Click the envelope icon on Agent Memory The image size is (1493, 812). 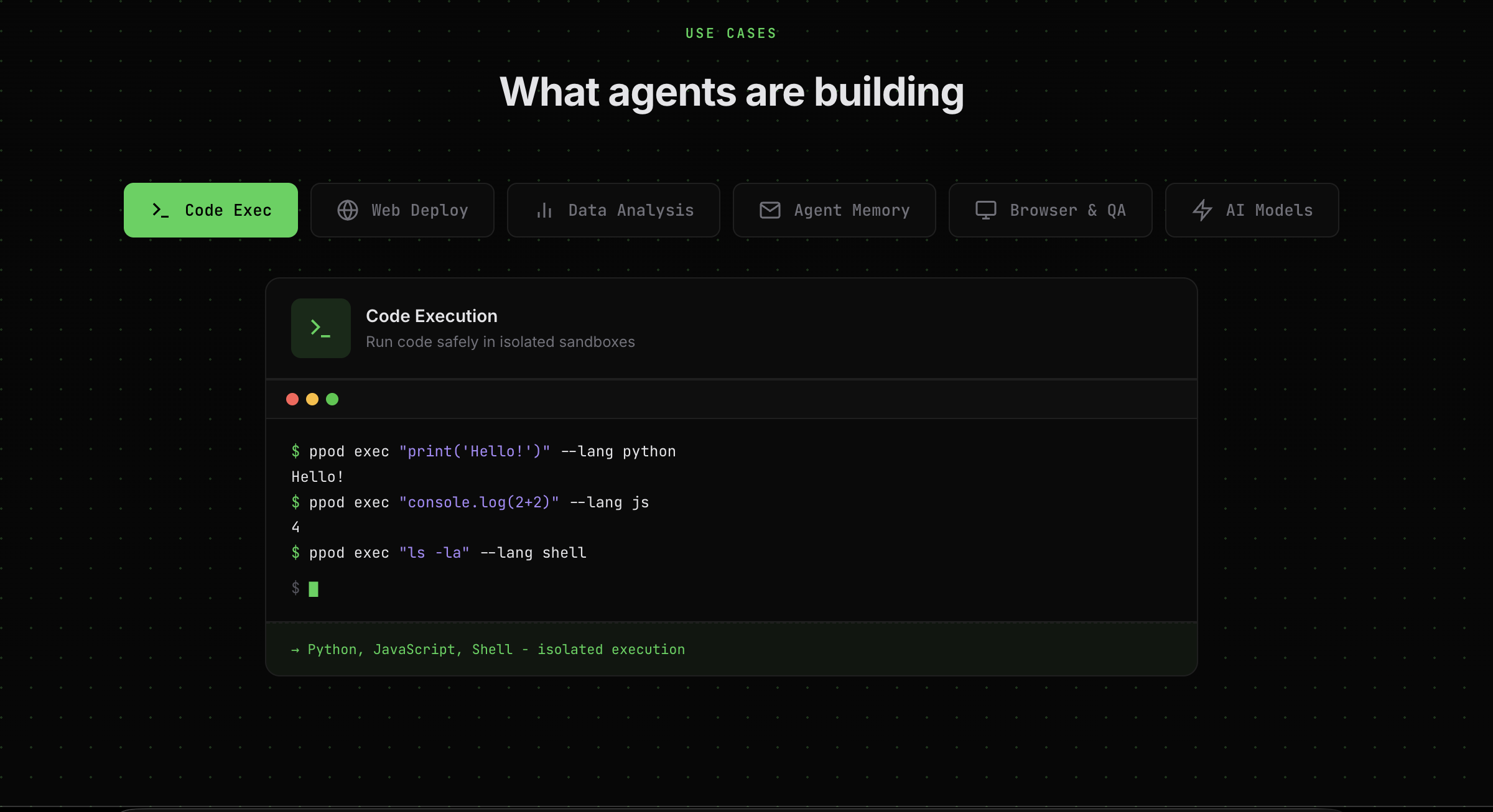pos(770,210)
